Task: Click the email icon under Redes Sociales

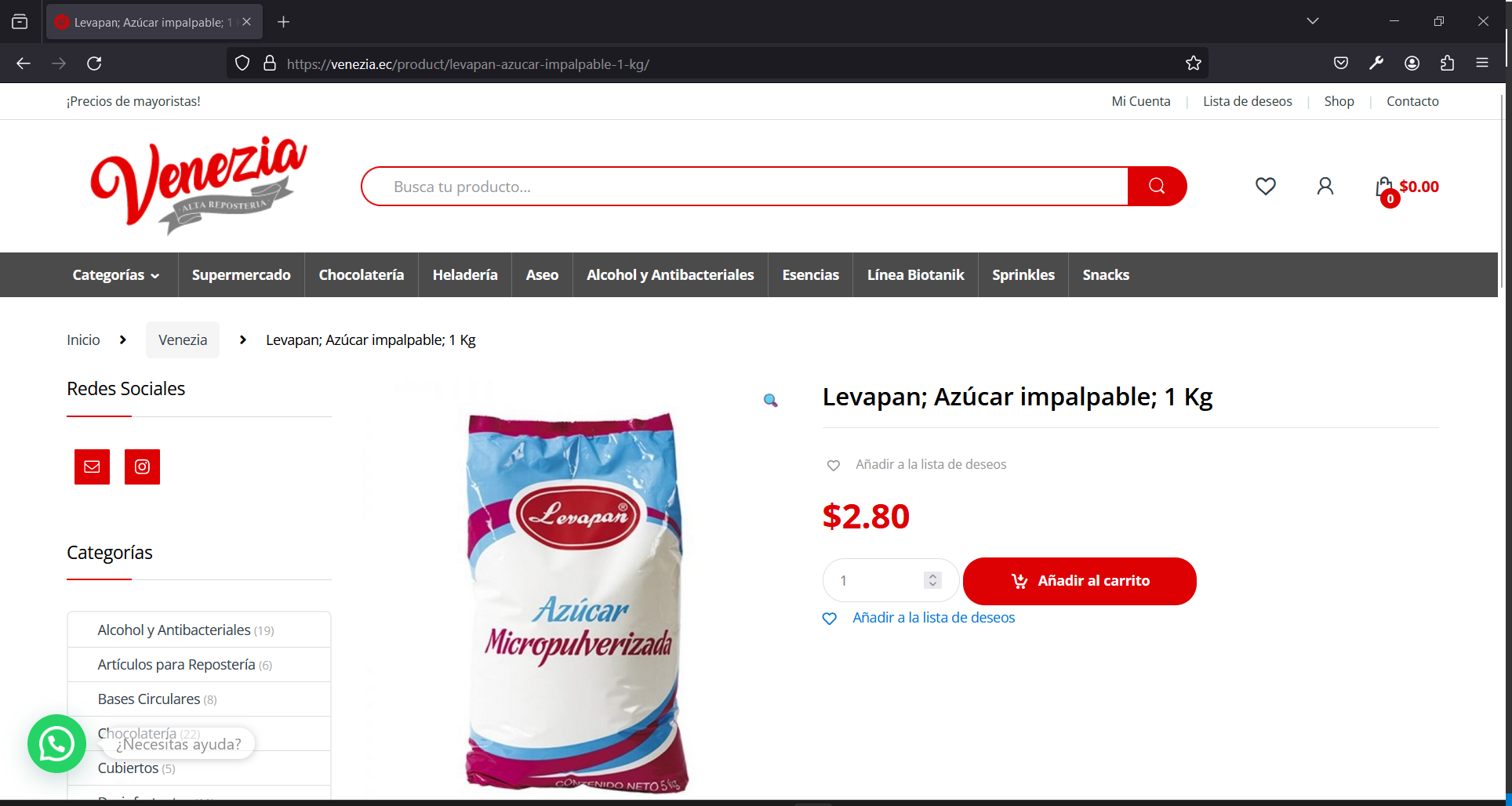Action: coord(92,467)
